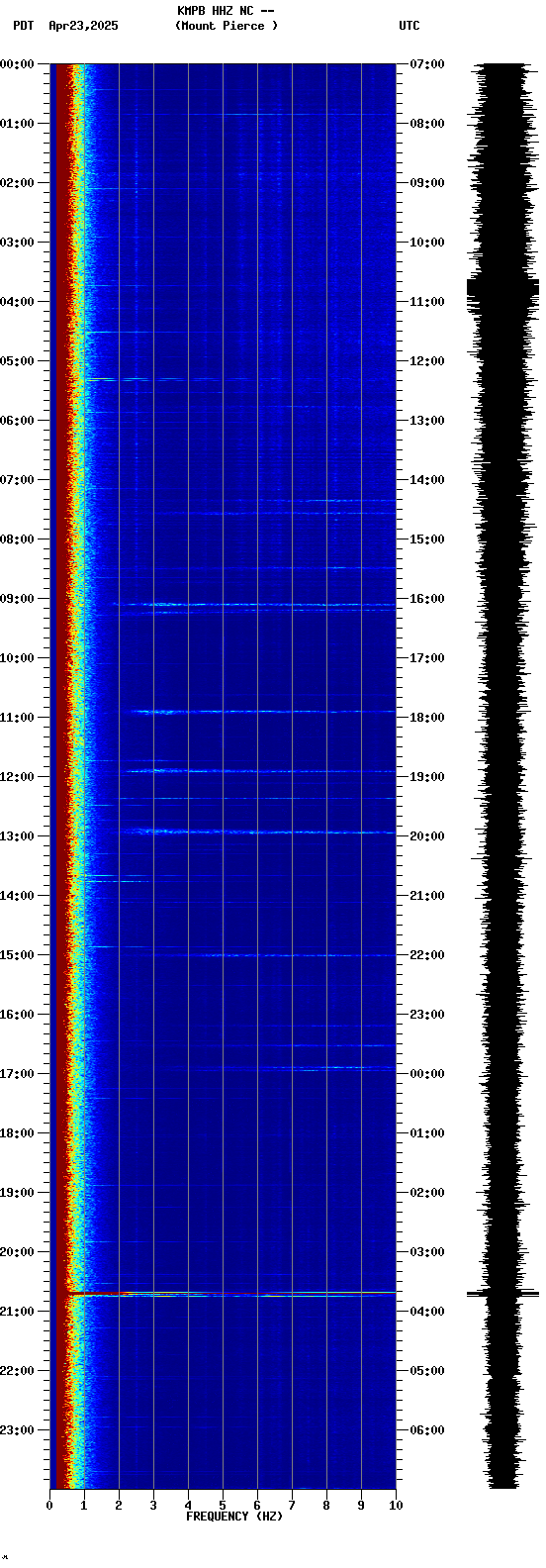Click PDT time label '09:00'
Viewport: 546px width, 1568px height.
pyautogui.click(x=17, y=599)
